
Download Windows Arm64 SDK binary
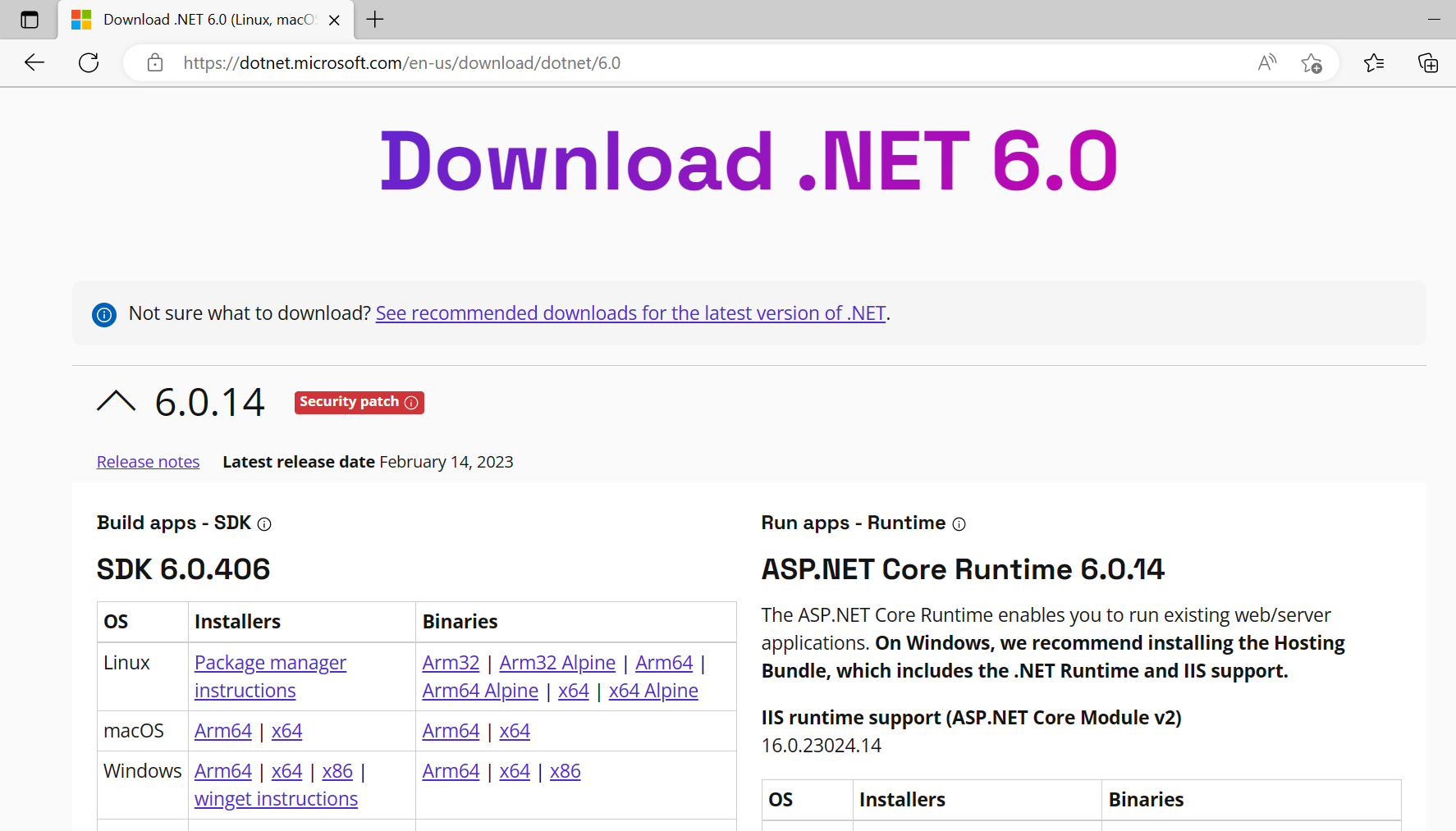[x=451, y=771]
